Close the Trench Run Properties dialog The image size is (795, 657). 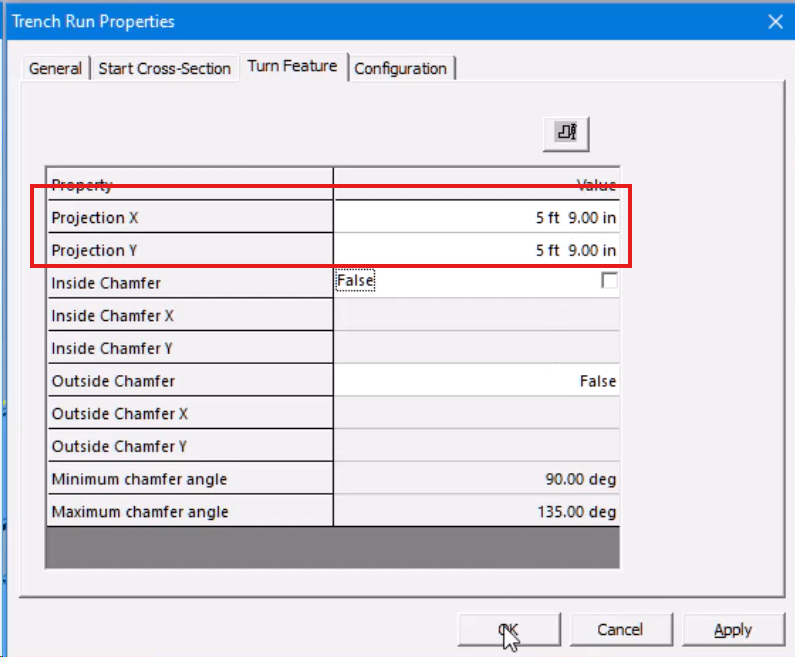[x=774, y=21]
